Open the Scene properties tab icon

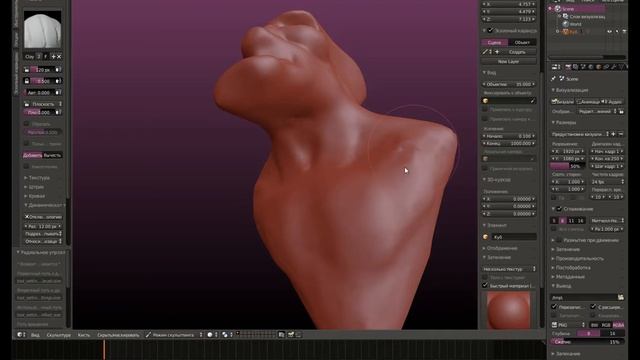coord(583,67)
